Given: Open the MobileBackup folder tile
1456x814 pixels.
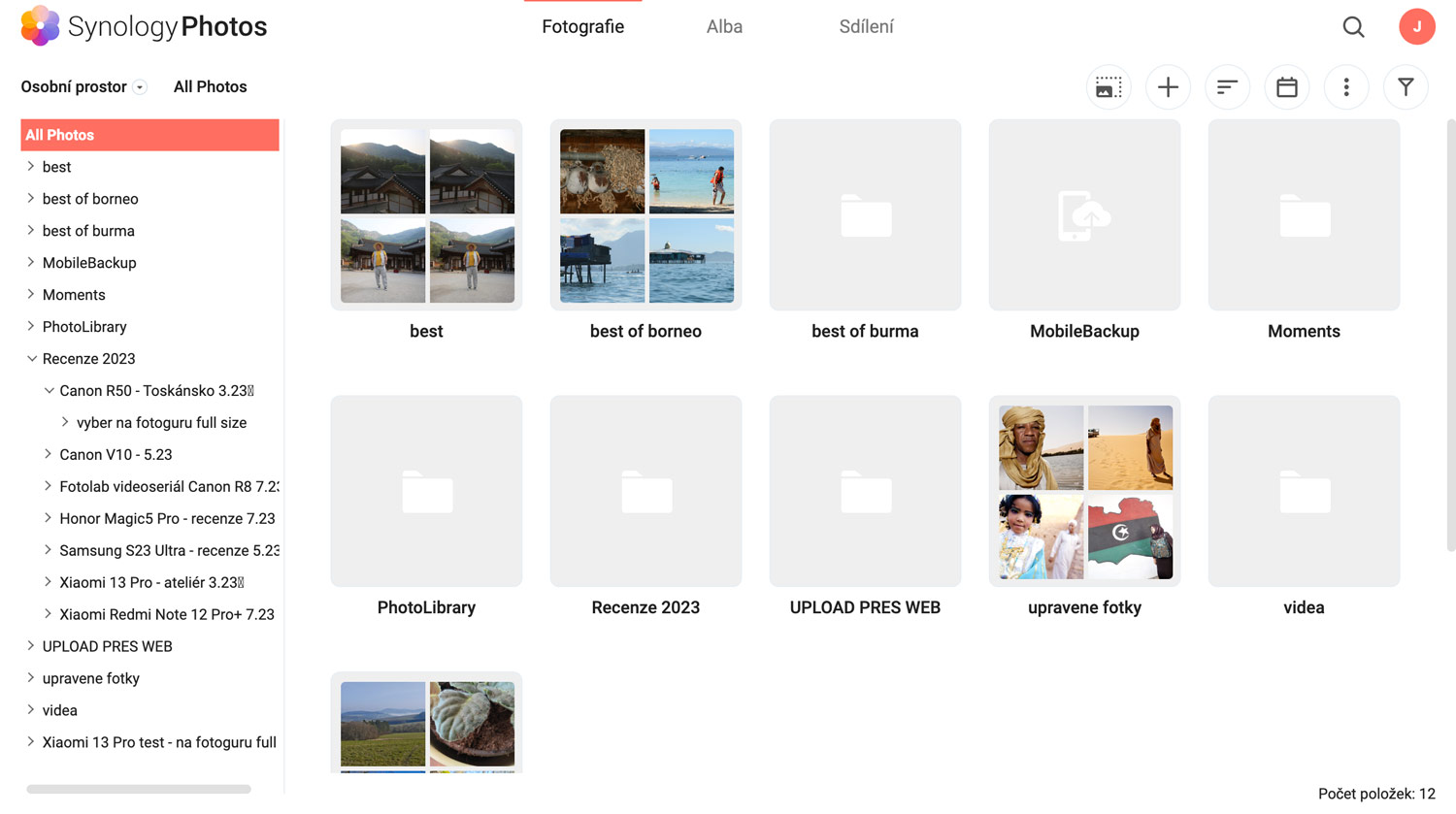Looking at the screenshot, I should click(x=1084, y=215).
